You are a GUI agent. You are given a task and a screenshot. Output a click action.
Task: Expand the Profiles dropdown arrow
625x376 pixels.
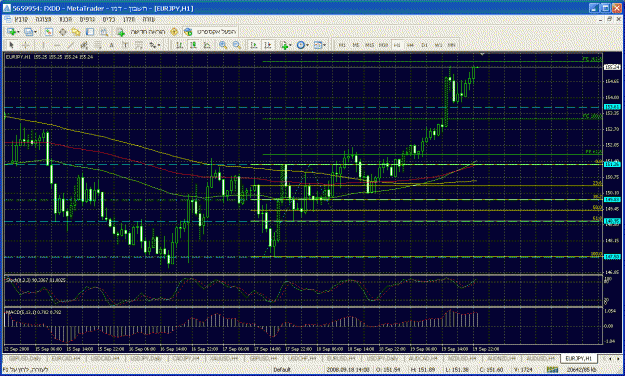click(x=35, y=31)
